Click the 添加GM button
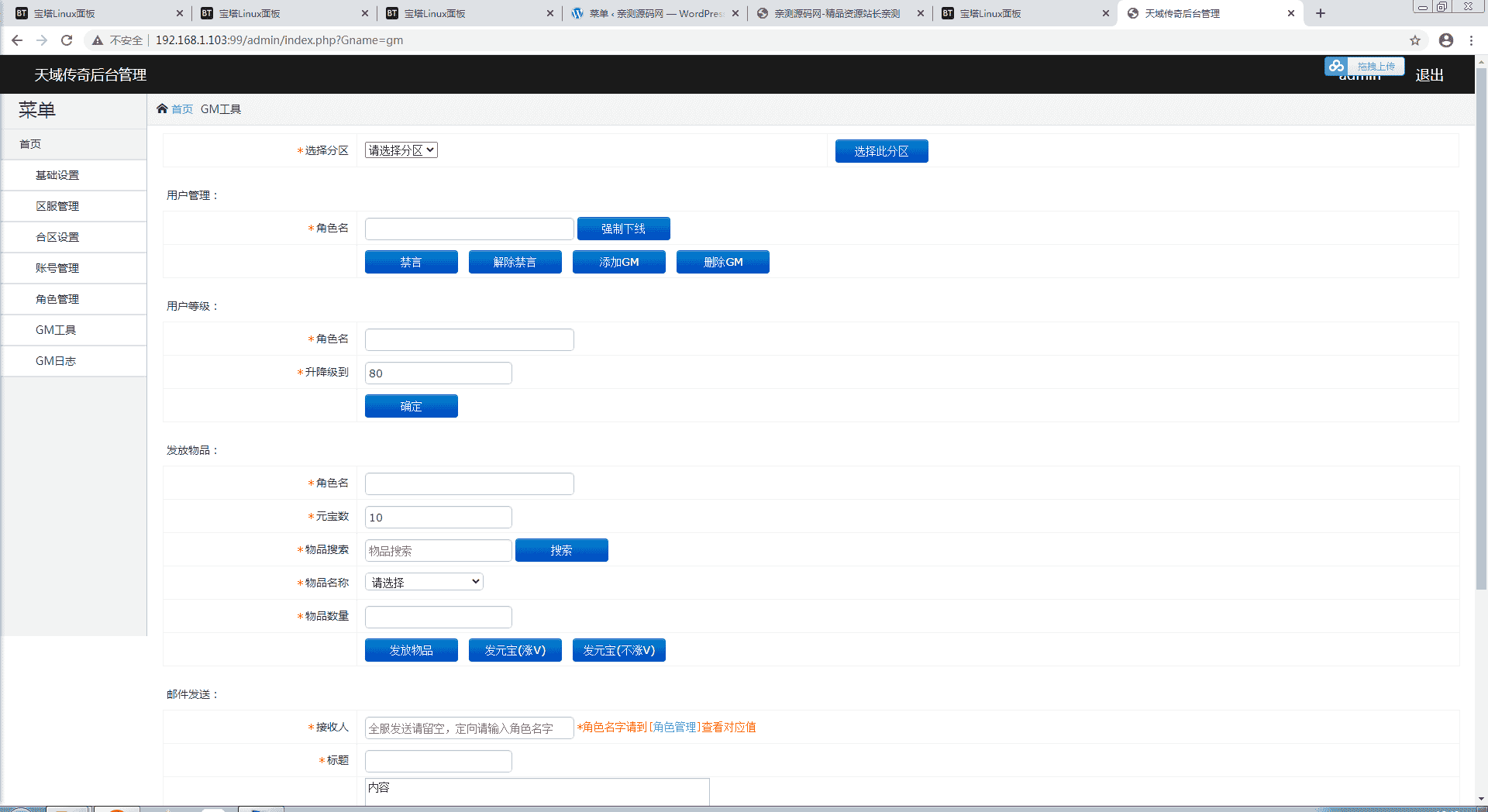Screen dimensions: 1488x812 tap(618, 262)
